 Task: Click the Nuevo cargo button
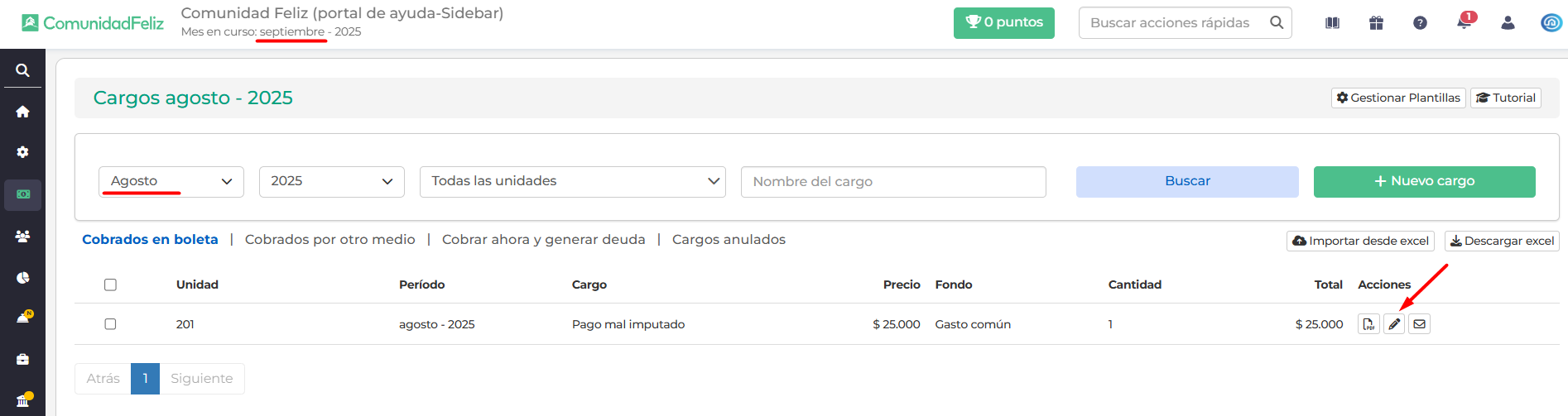click(1425, 182)
